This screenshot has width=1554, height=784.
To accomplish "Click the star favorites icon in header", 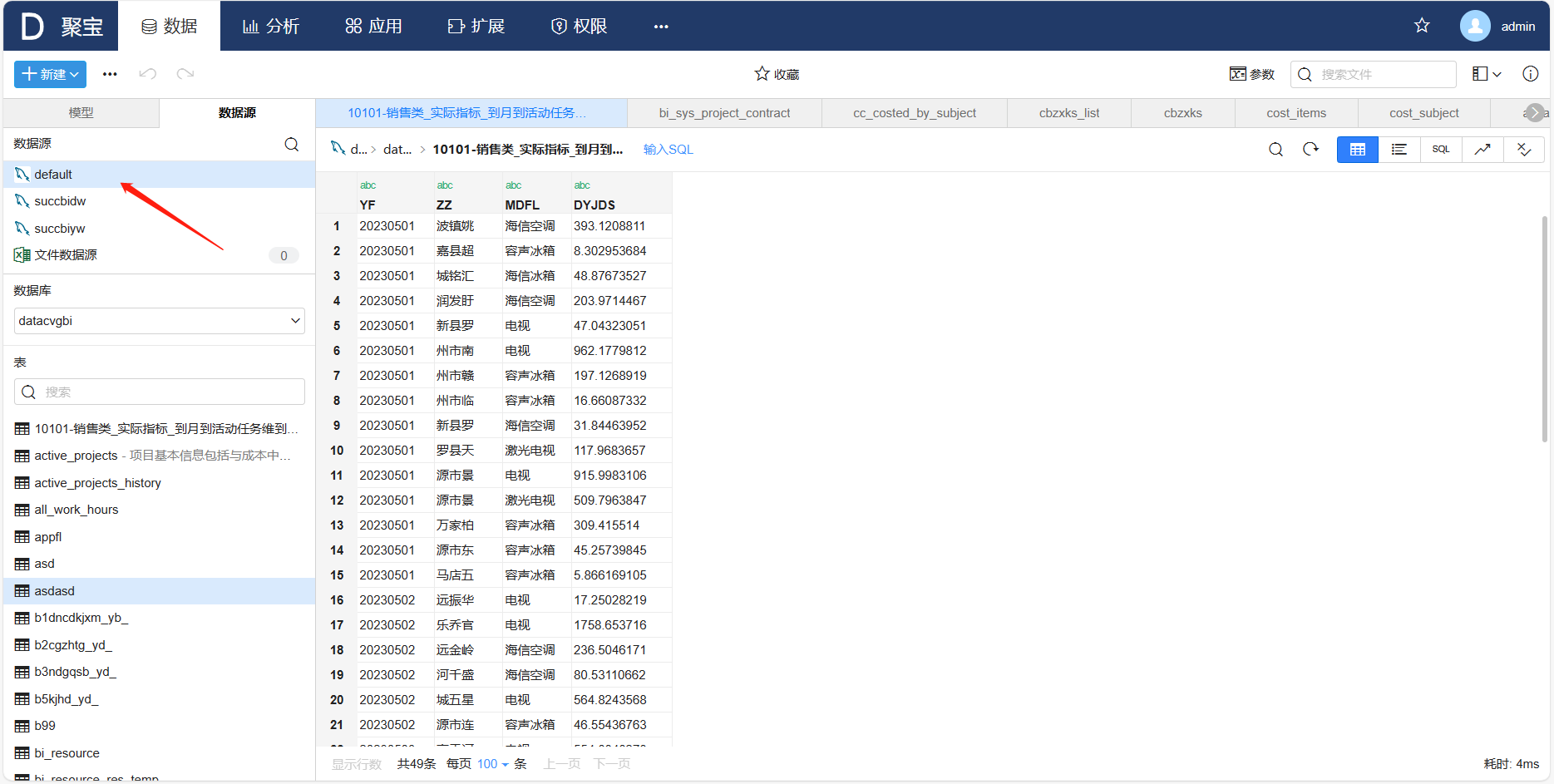I will [1422, 26].
